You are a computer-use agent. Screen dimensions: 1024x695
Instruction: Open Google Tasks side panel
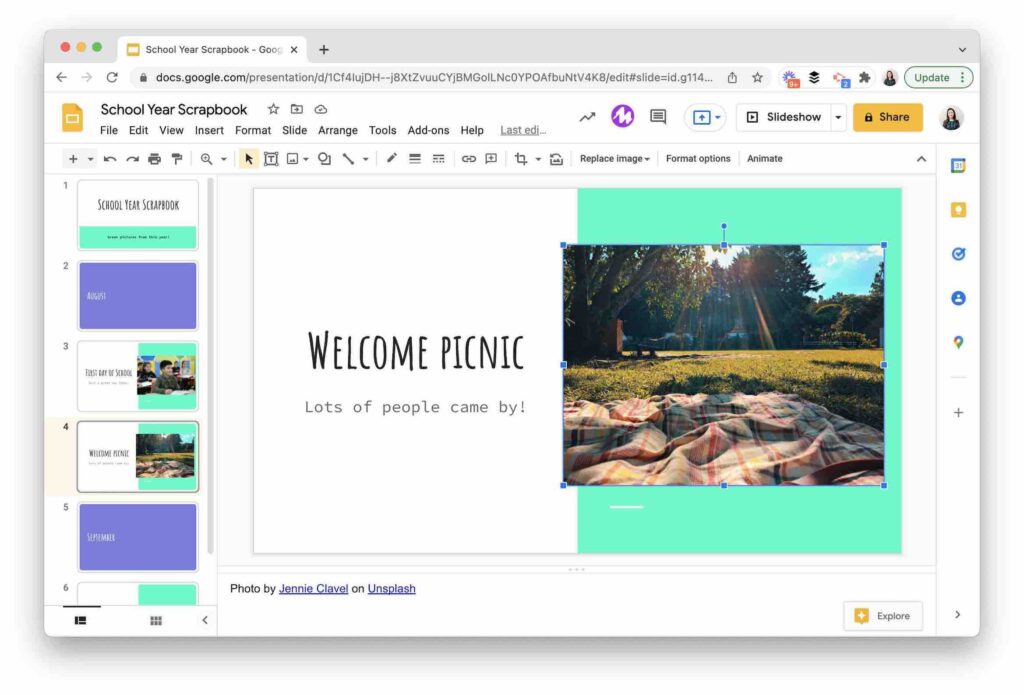click(x=958, y=253)
